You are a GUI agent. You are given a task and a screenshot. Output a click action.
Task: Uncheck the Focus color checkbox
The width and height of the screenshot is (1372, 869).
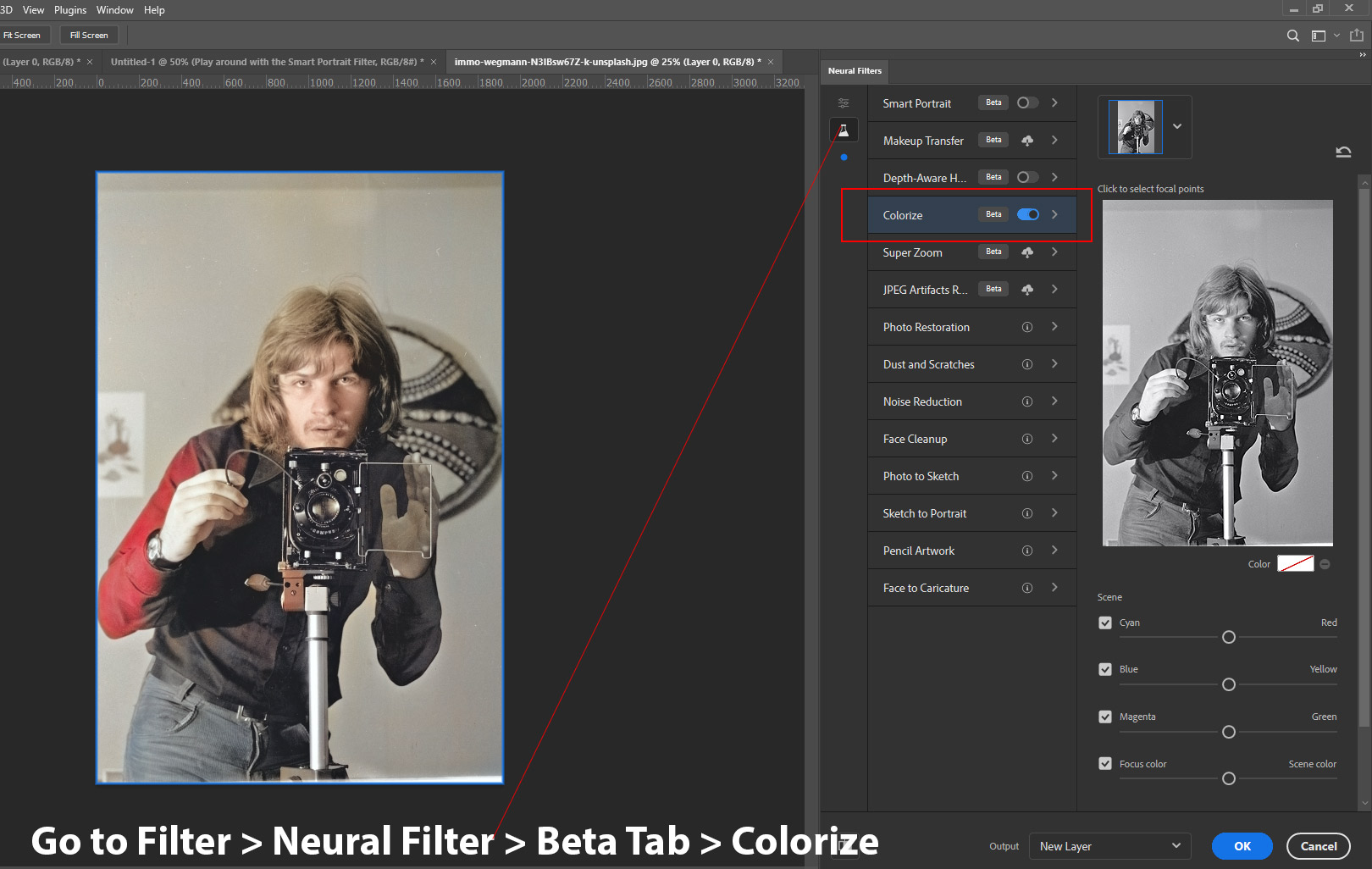coord(1105,764)
